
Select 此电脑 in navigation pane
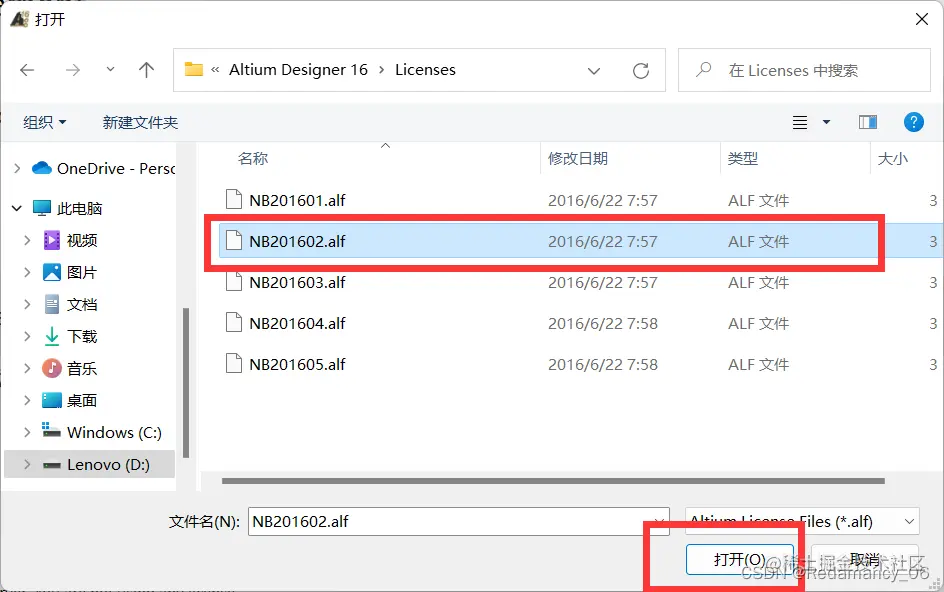click(x=67, y=208)
